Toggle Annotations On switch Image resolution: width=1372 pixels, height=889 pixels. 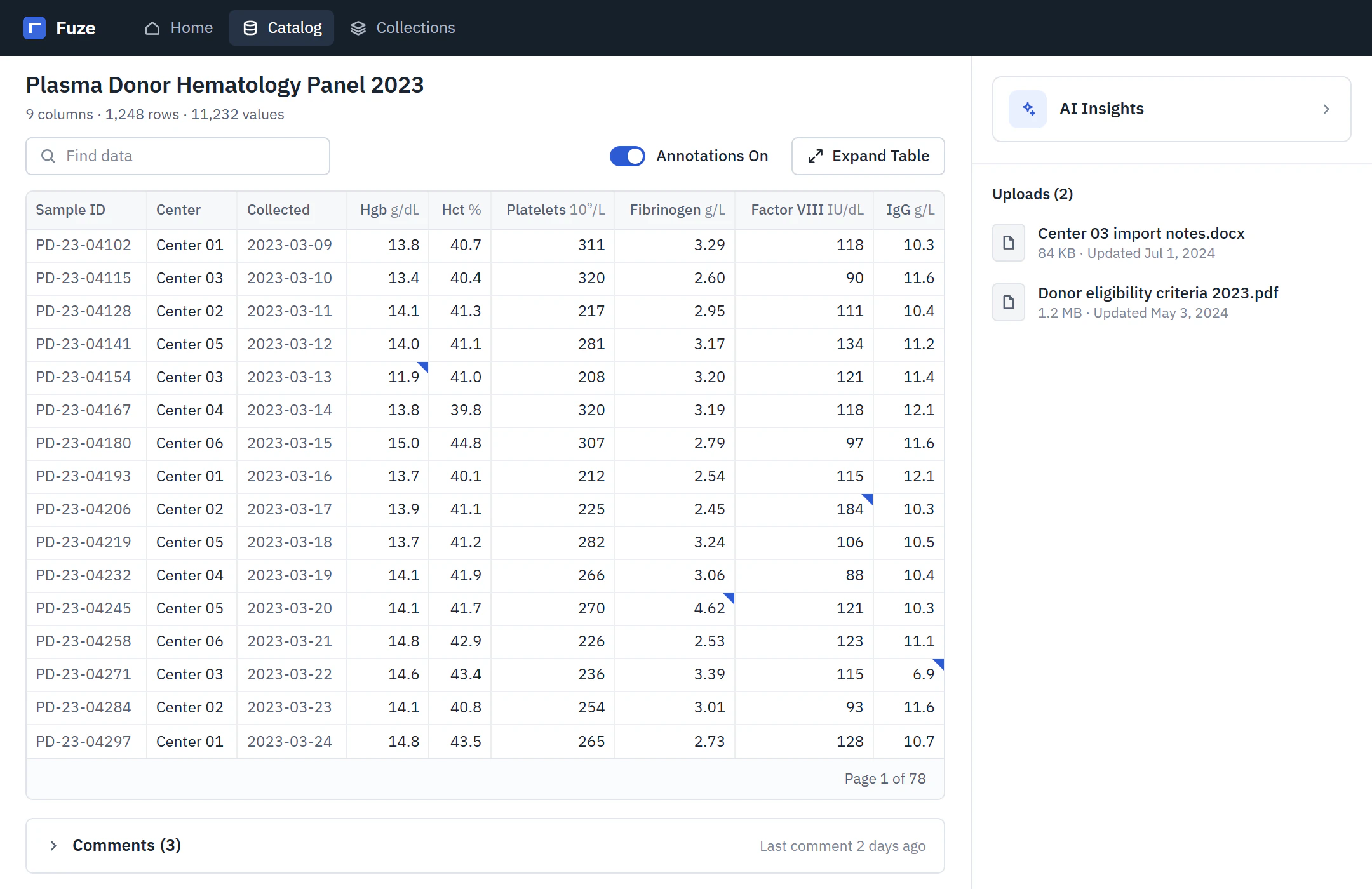pyautogui.click(x=628, y=156)
